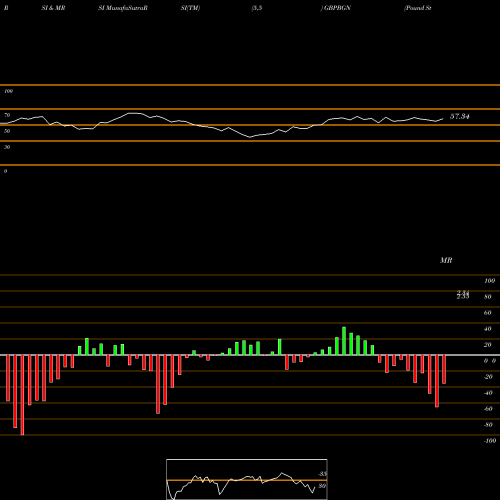Click the MR axis label 40

pyautogui.click(x=488, y=329)
